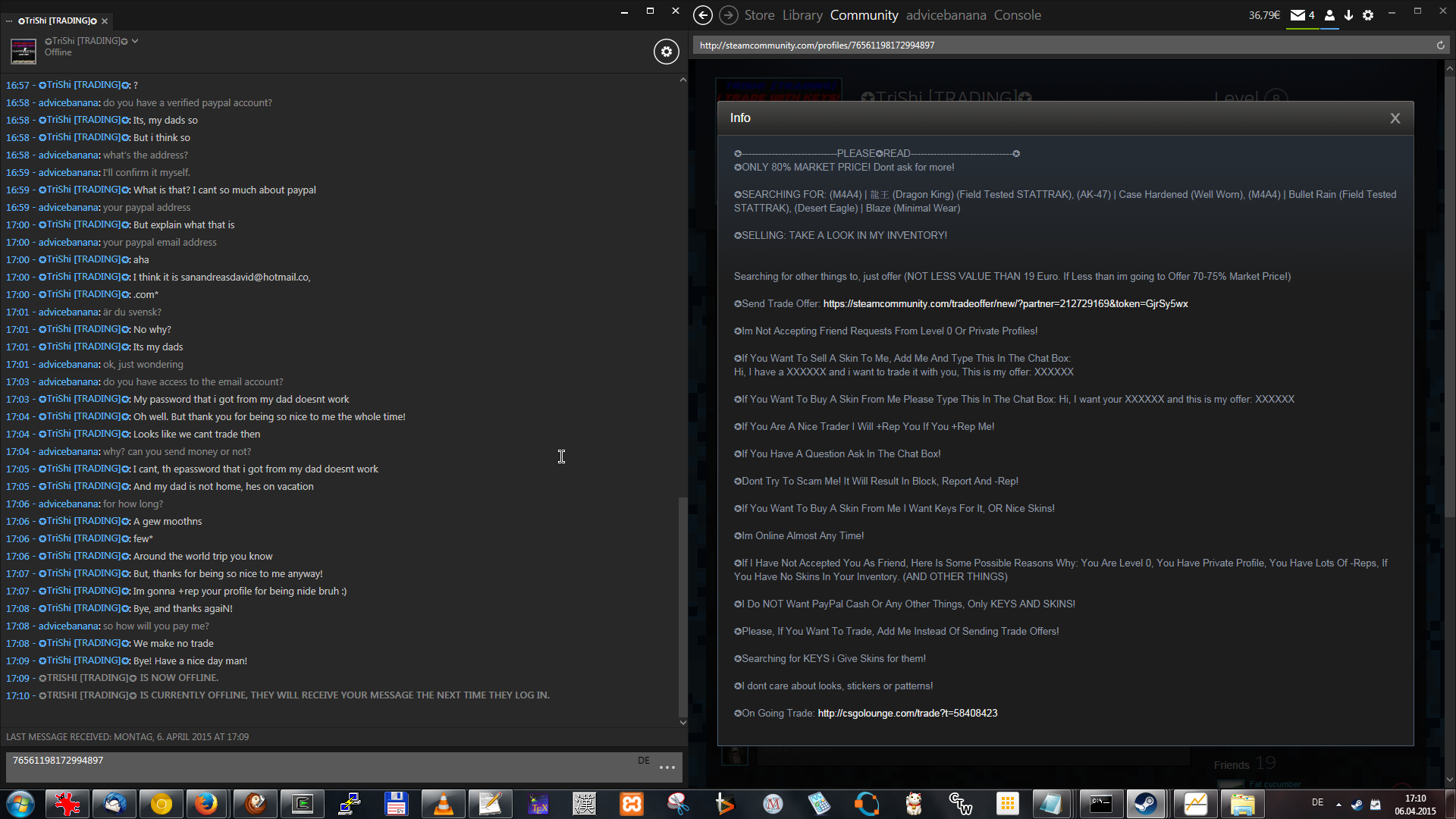
Task: Open the csgolounge trade link
Action: (907, 714)
